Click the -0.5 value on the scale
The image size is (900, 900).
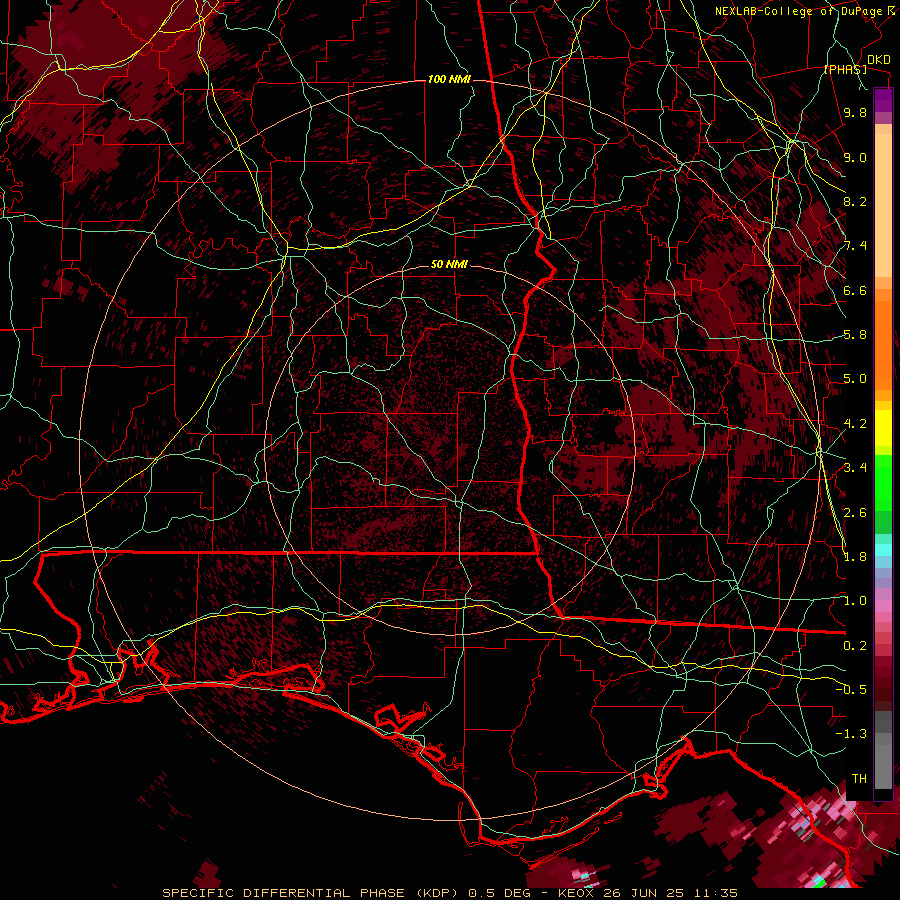pyautogui.click(x=851, y=689)
